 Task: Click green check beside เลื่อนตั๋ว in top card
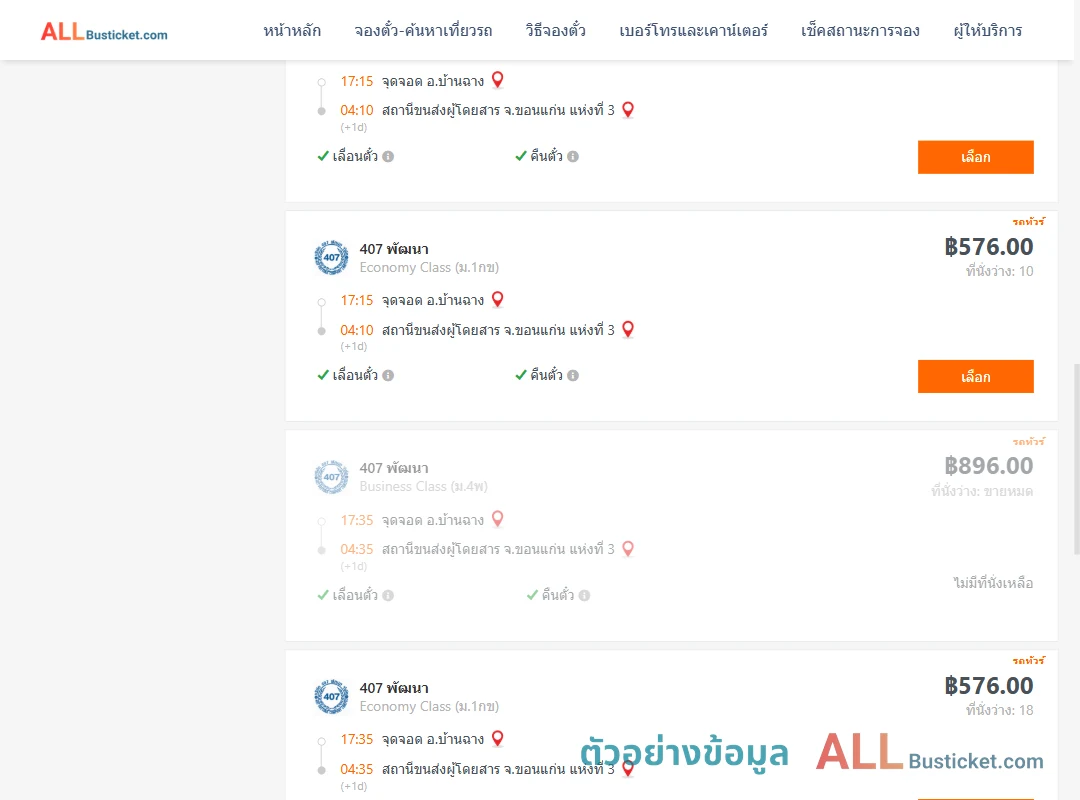pos(323,156)
